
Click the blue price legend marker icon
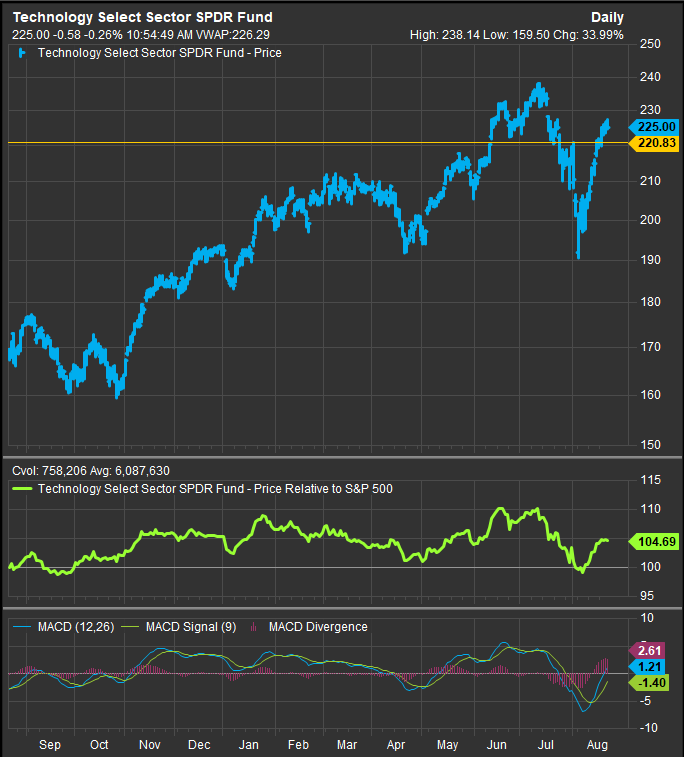[x=22, y=53]
